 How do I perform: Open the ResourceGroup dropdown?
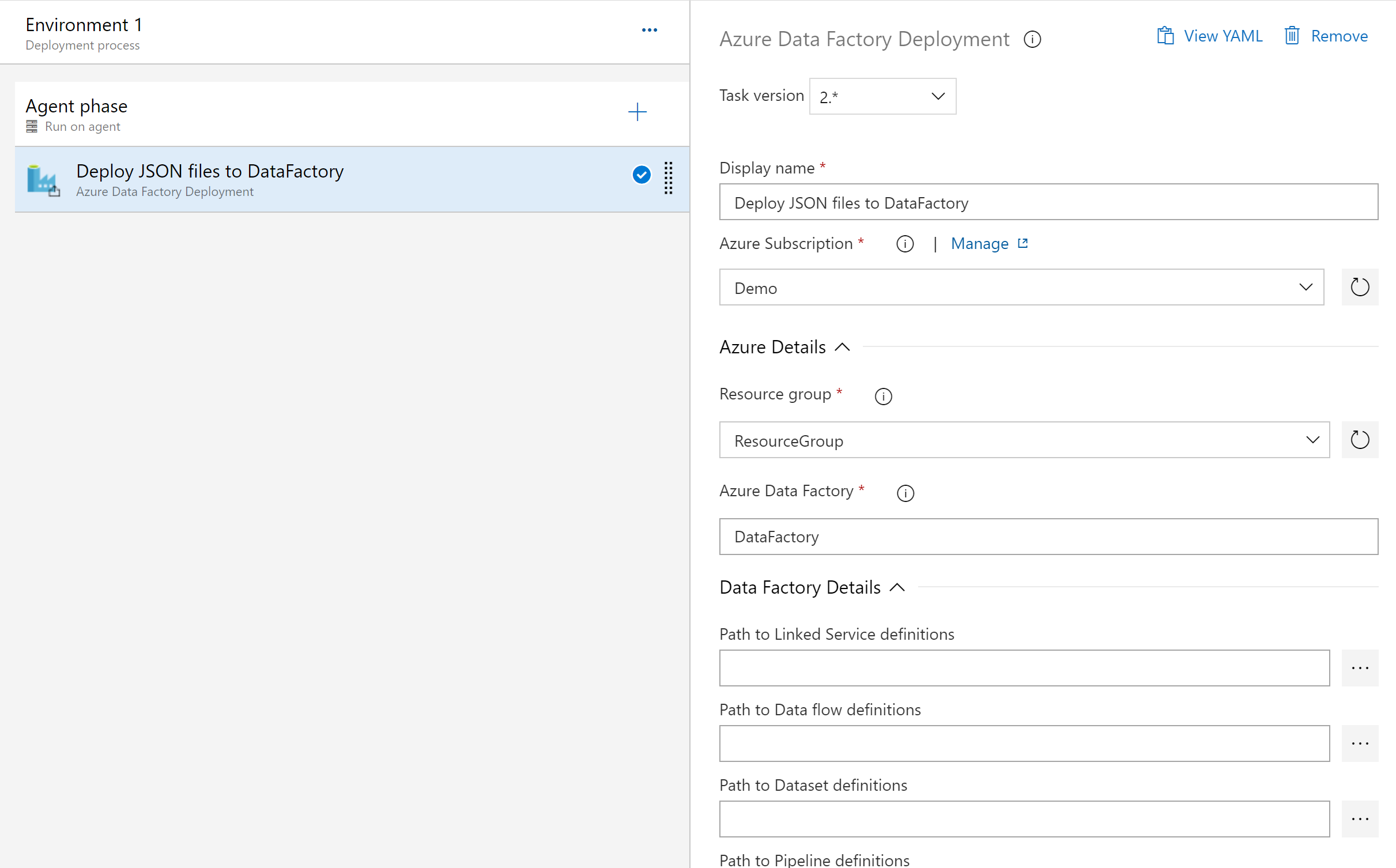pyautogui.click(x=1024, y=440)
